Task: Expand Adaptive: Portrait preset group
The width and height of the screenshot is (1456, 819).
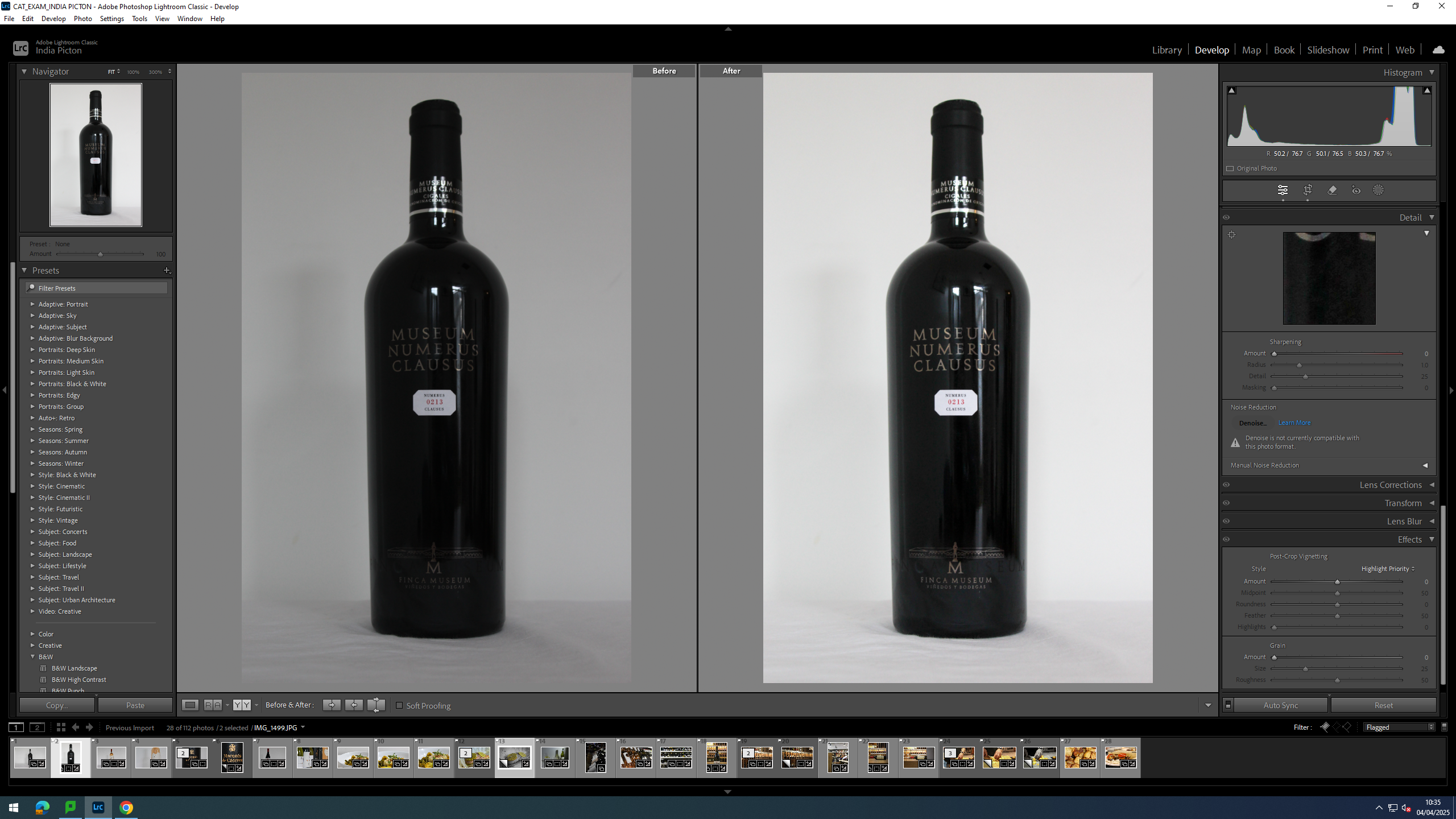Action: pos(32,304)
